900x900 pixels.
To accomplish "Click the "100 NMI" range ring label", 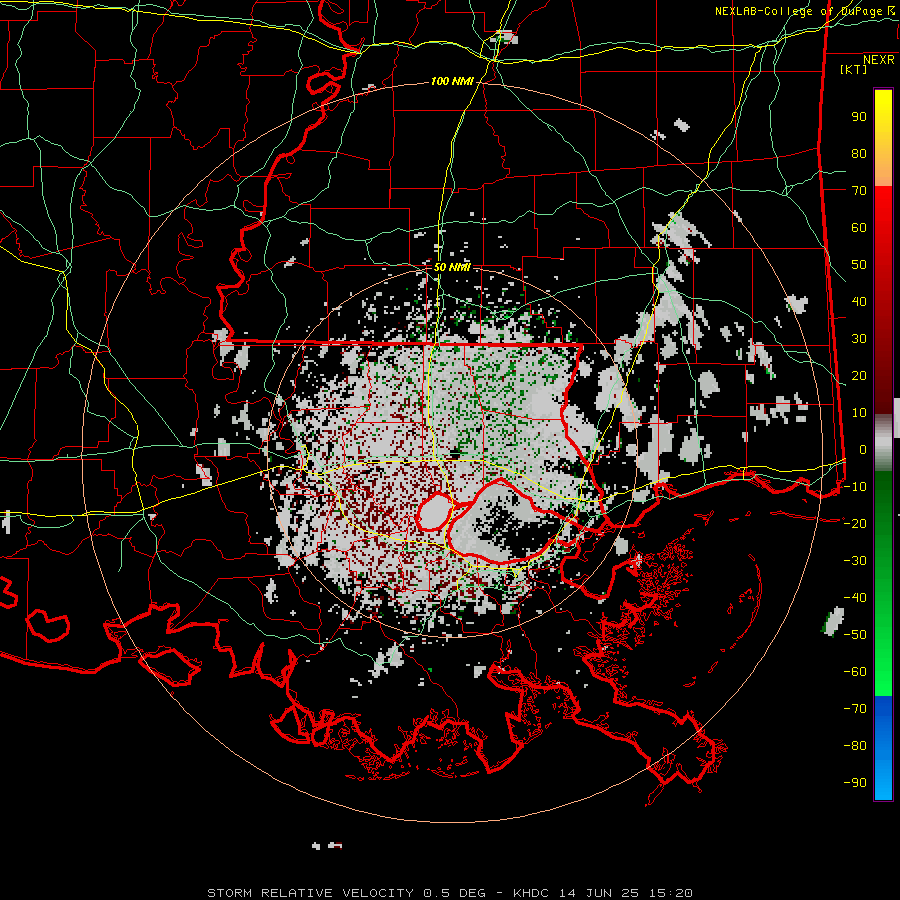I will tap(452, 82).
